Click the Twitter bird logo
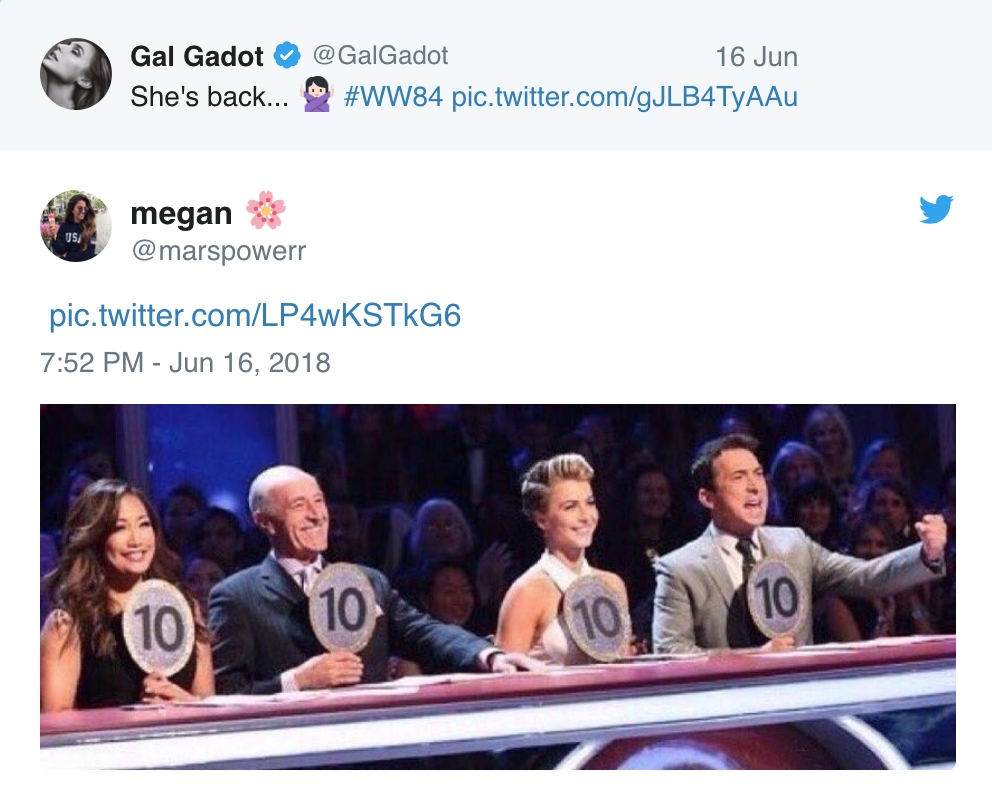The height and width of the screenshot is (788, 992). (x=936, y=209)
